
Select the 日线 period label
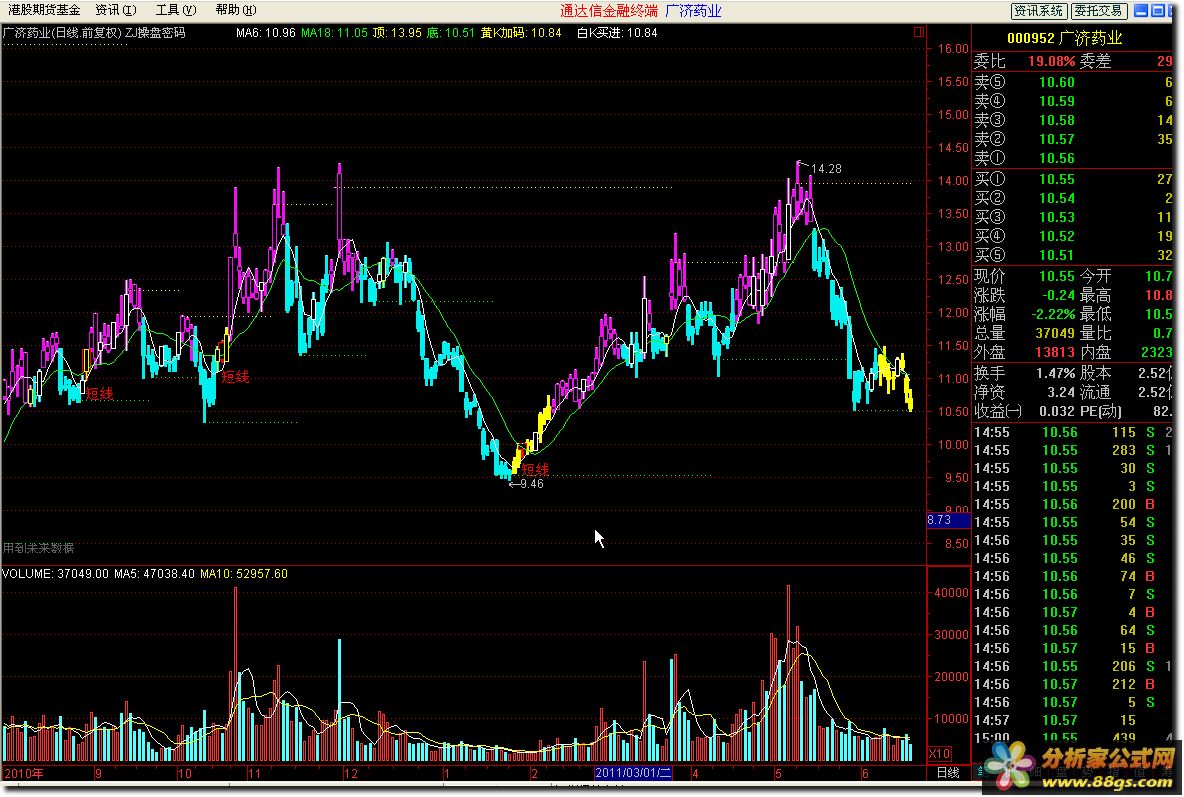(x=948, y=773)
